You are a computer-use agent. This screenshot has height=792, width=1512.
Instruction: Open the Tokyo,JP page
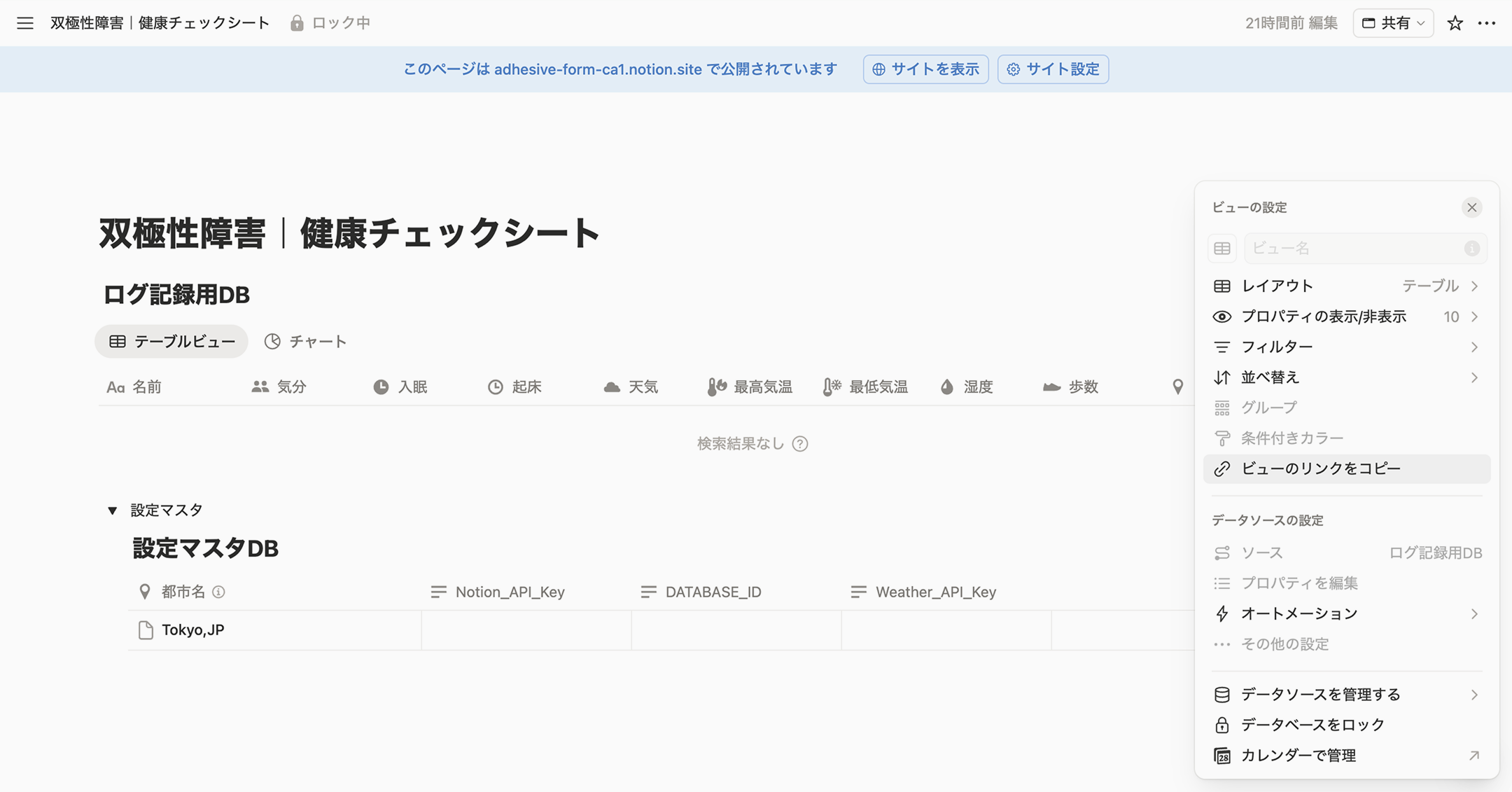[x=192, y=630]
